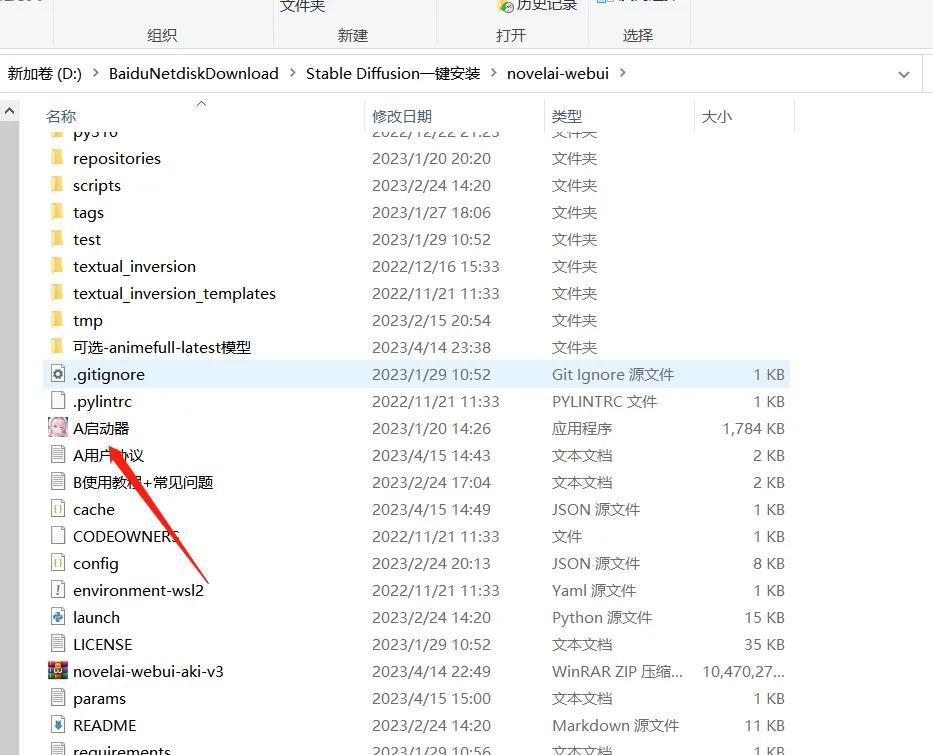Click the tags folder icon
933x755 pixels.
57,212
